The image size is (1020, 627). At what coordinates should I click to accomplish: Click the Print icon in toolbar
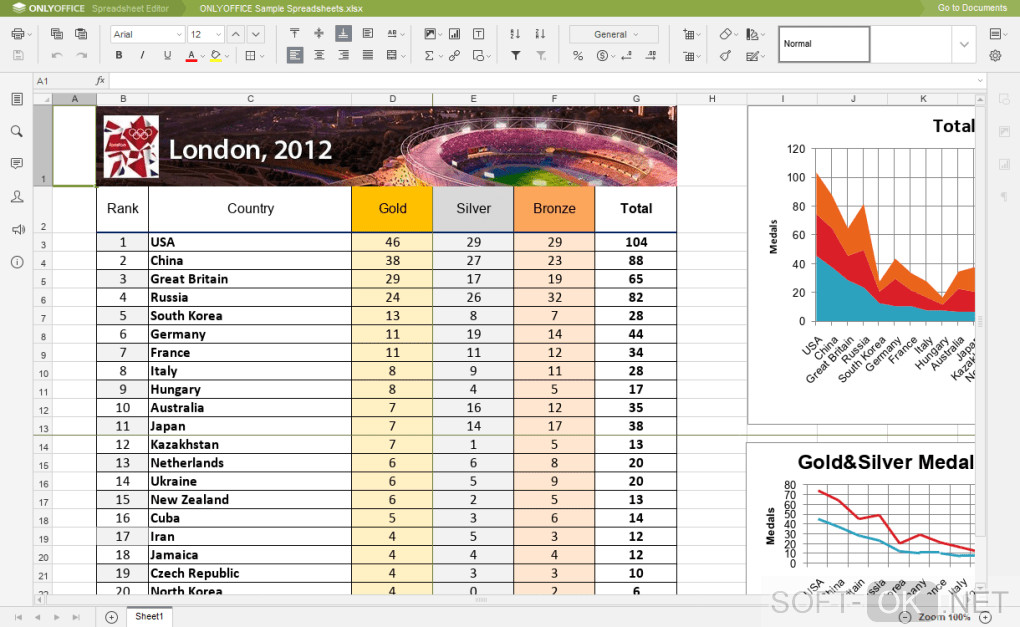tap(18, 34)
